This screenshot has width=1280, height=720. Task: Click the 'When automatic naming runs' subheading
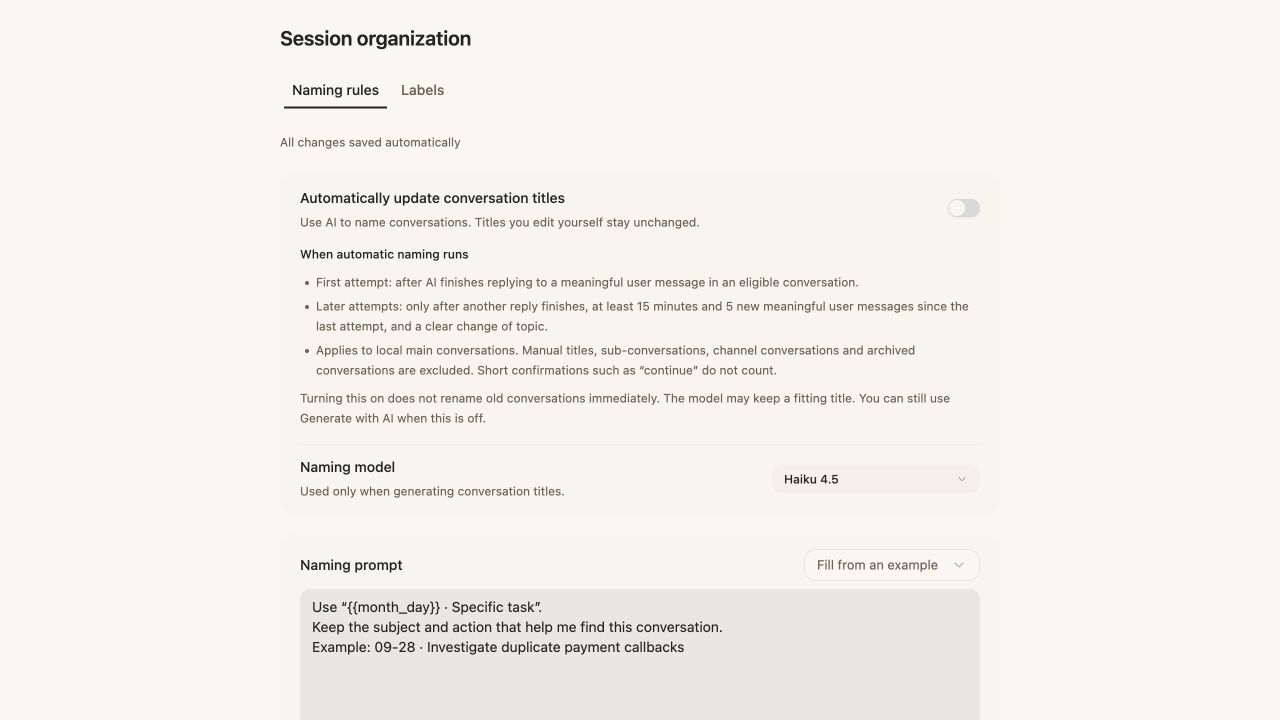point(384,254)
